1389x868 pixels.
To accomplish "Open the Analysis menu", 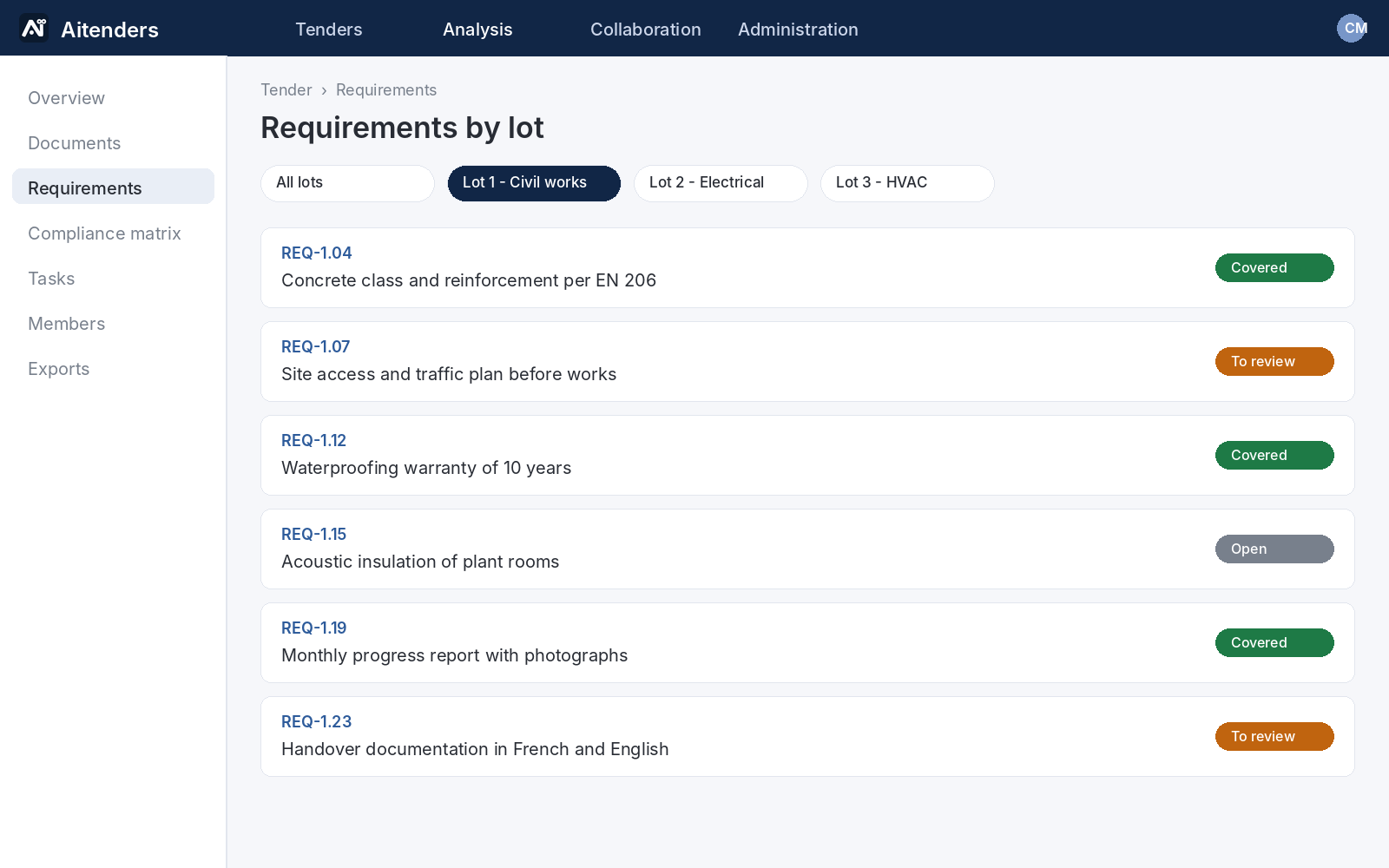I will click(x=477, y=30).
